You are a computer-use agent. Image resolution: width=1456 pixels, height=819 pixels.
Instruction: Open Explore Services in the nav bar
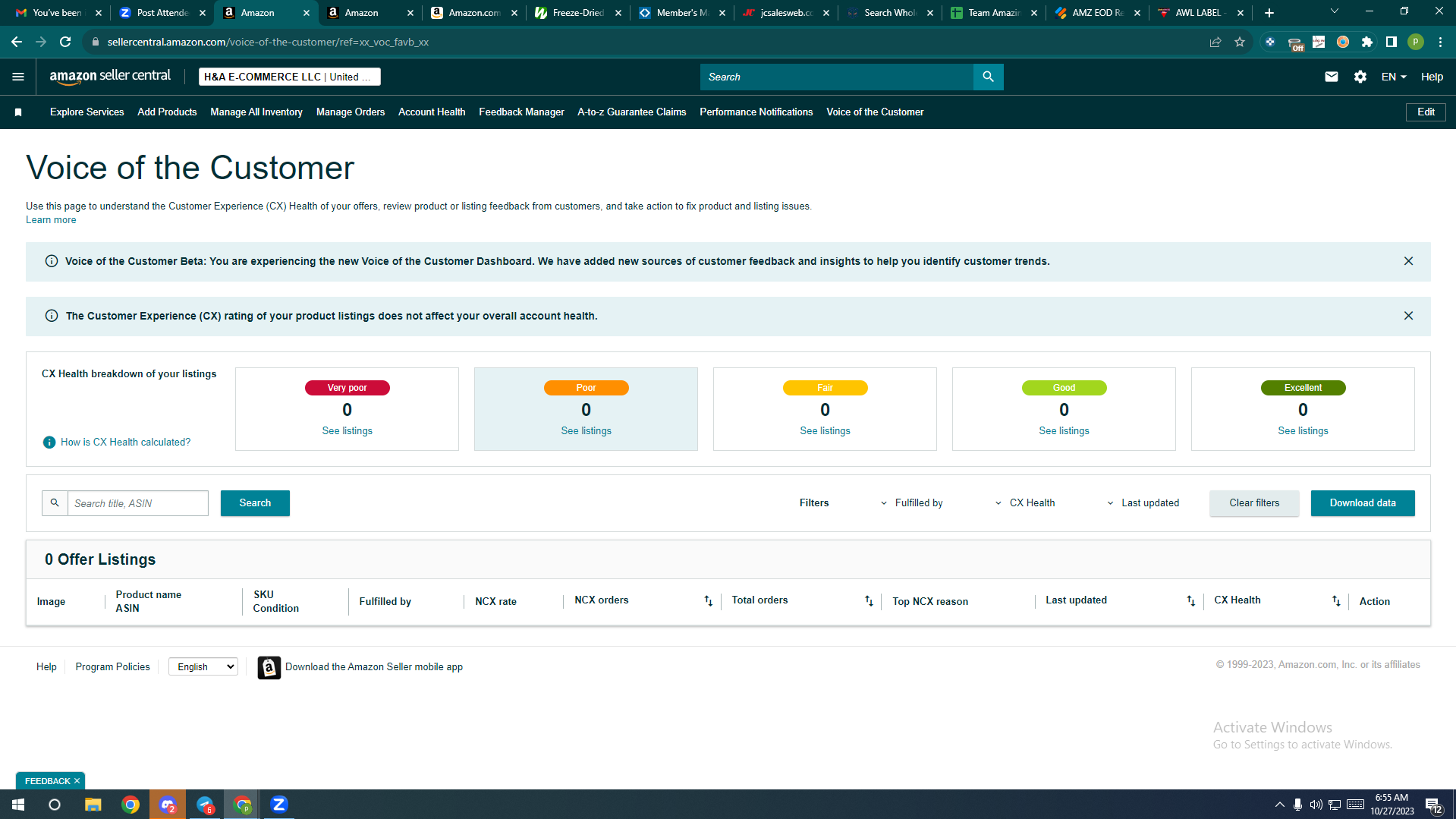[x=87, y=112]
